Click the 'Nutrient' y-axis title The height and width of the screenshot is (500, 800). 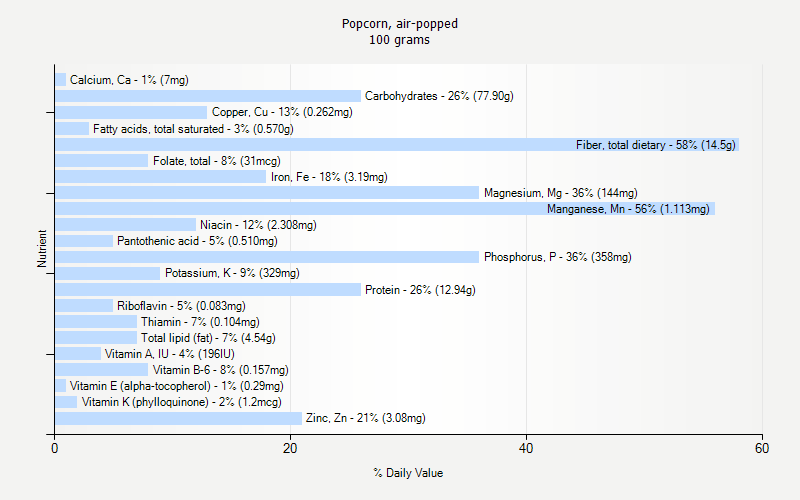pos(42,249)
